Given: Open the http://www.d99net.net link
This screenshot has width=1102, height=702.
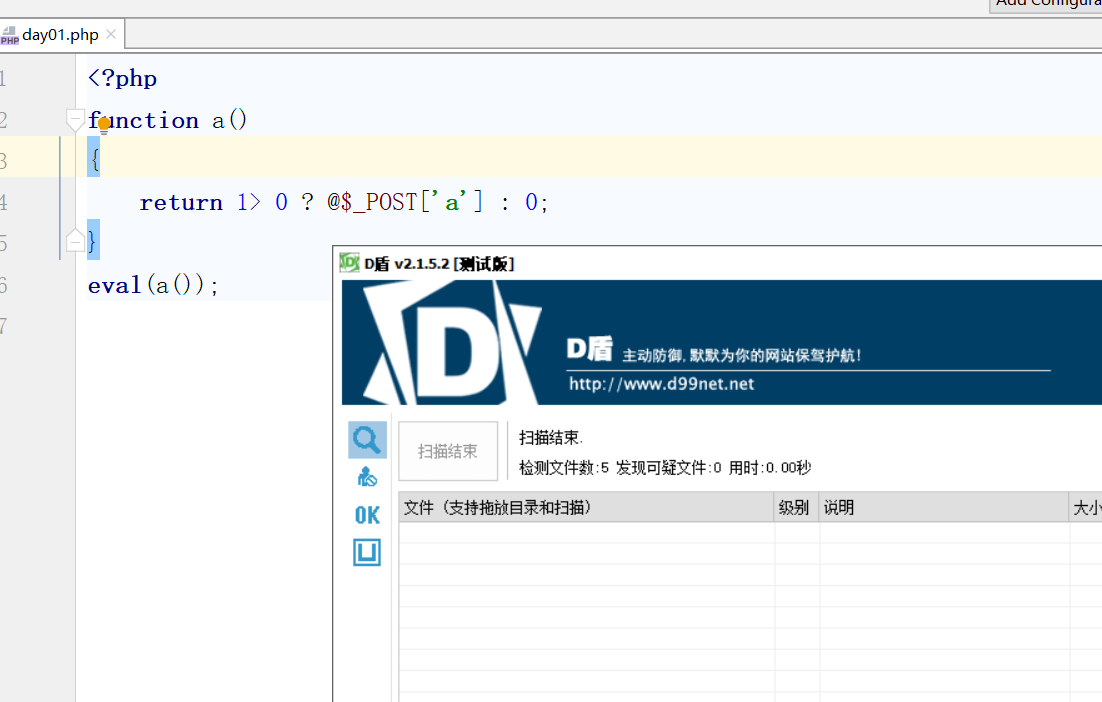Looking at the screenshot, I should click(x=661, y=384).
